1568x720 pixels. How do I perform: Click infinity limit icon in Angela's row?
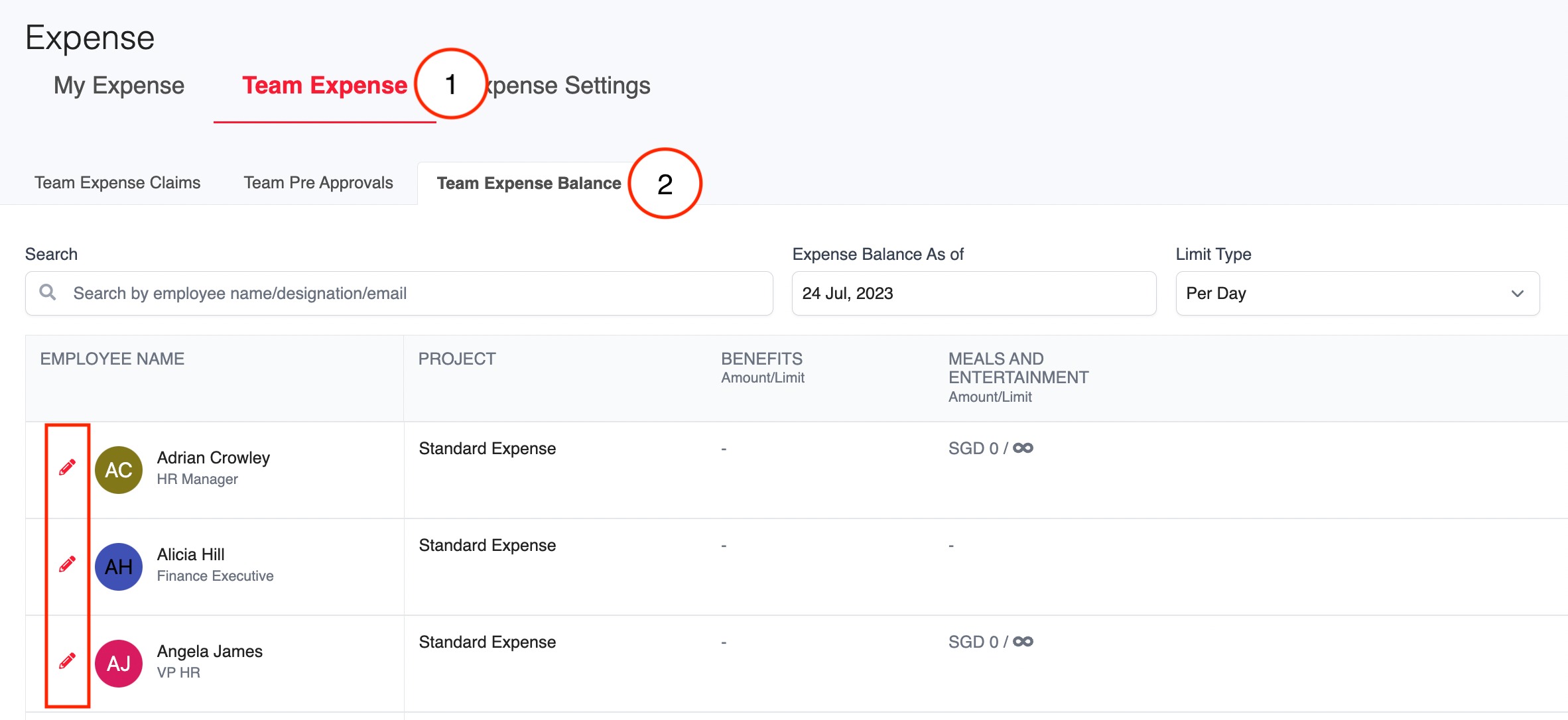coord(1023,642)
